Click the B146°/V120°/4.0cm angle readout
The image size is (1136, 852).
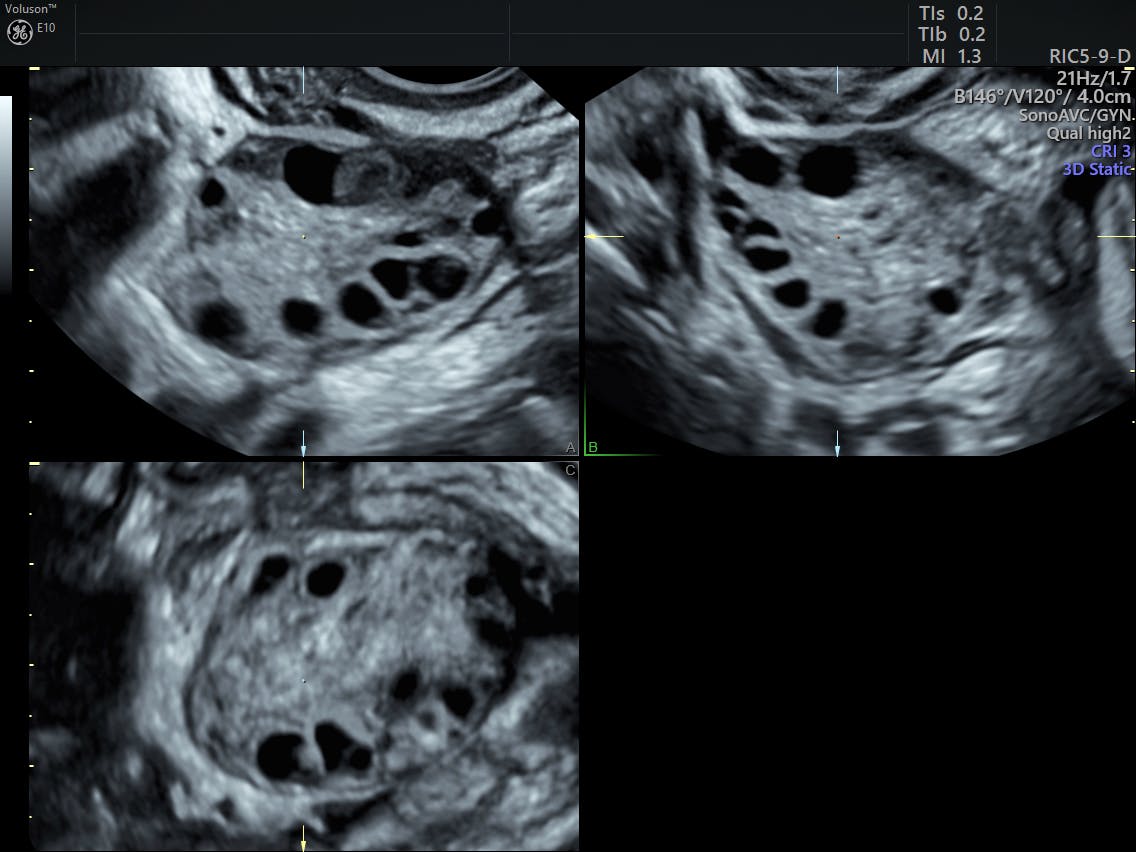click(1042, 96)
